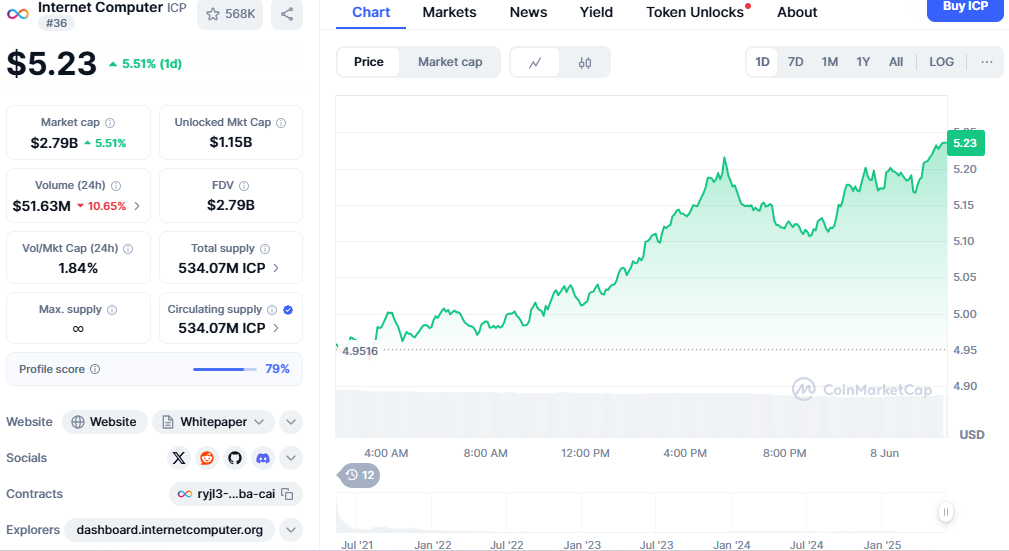Show FDV info tooltip
The width and height of the screenshot is (1009, 551).
click(244, 185)
